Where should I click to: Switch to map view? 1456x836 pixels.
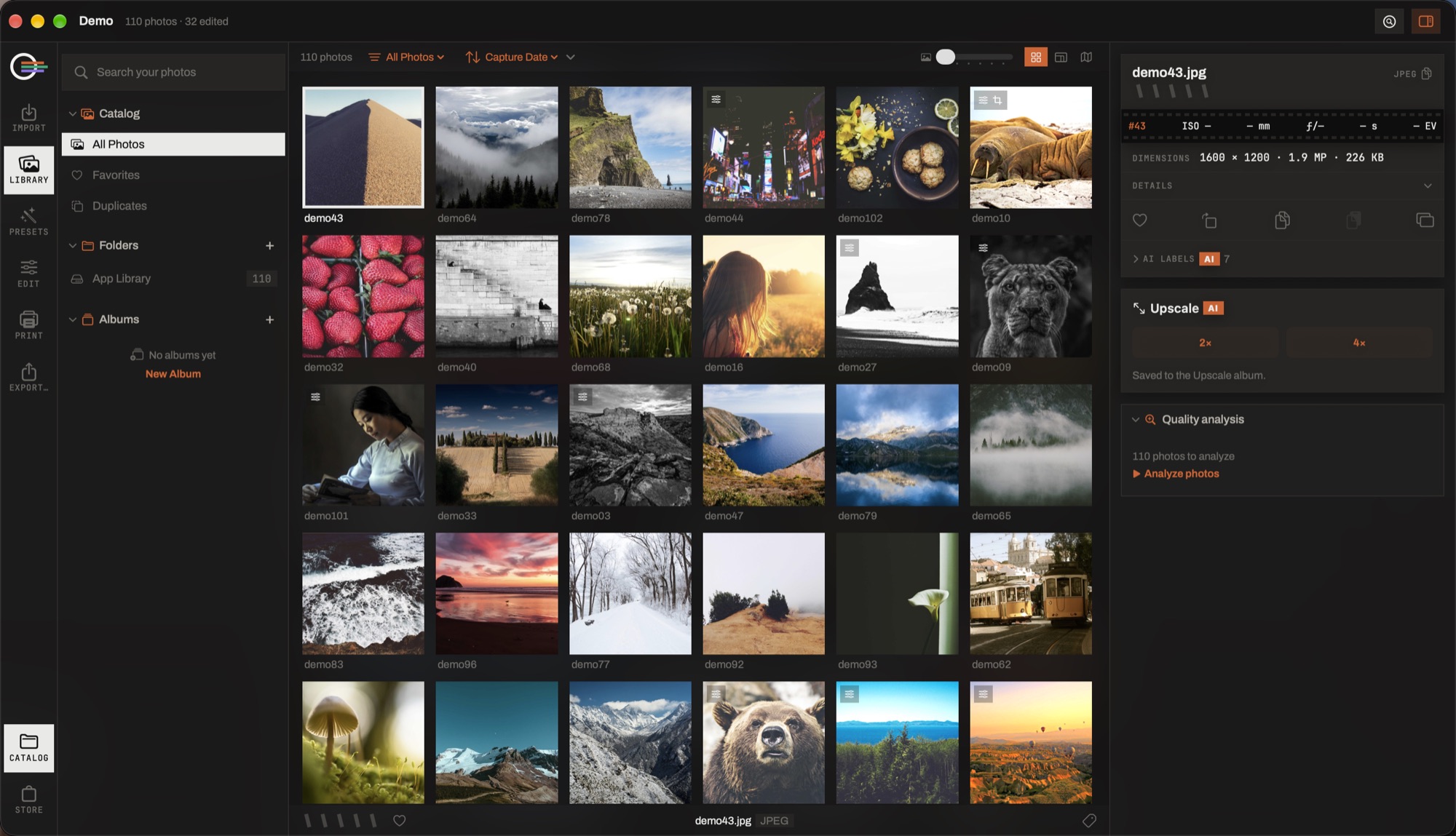pos(1086,57)
